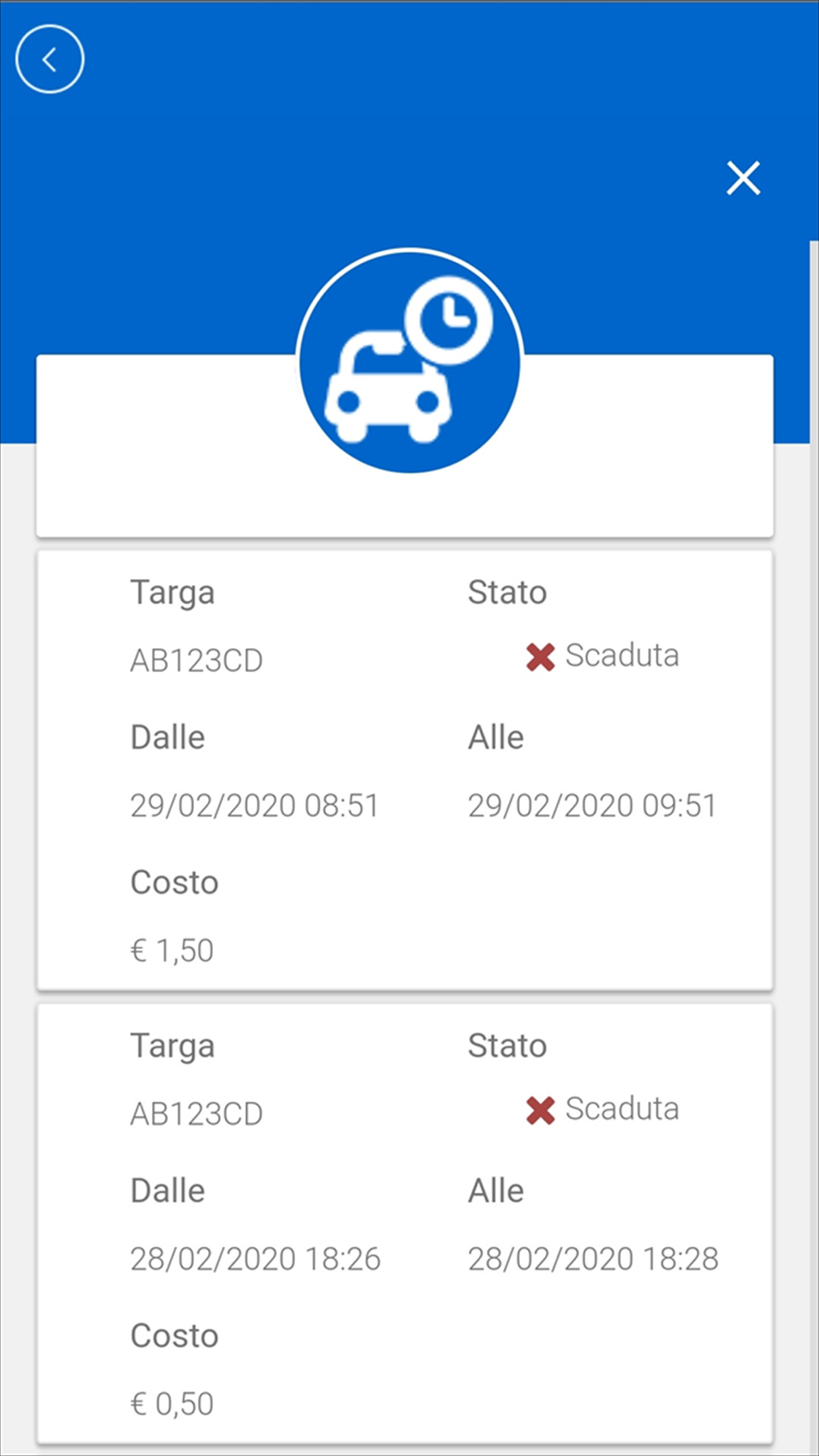Image resolution: width=819 pixels, height=1456 pixels.
Task: Select the Scaduta status of the 29/02/2020 parking
Action: coord(622,655)
